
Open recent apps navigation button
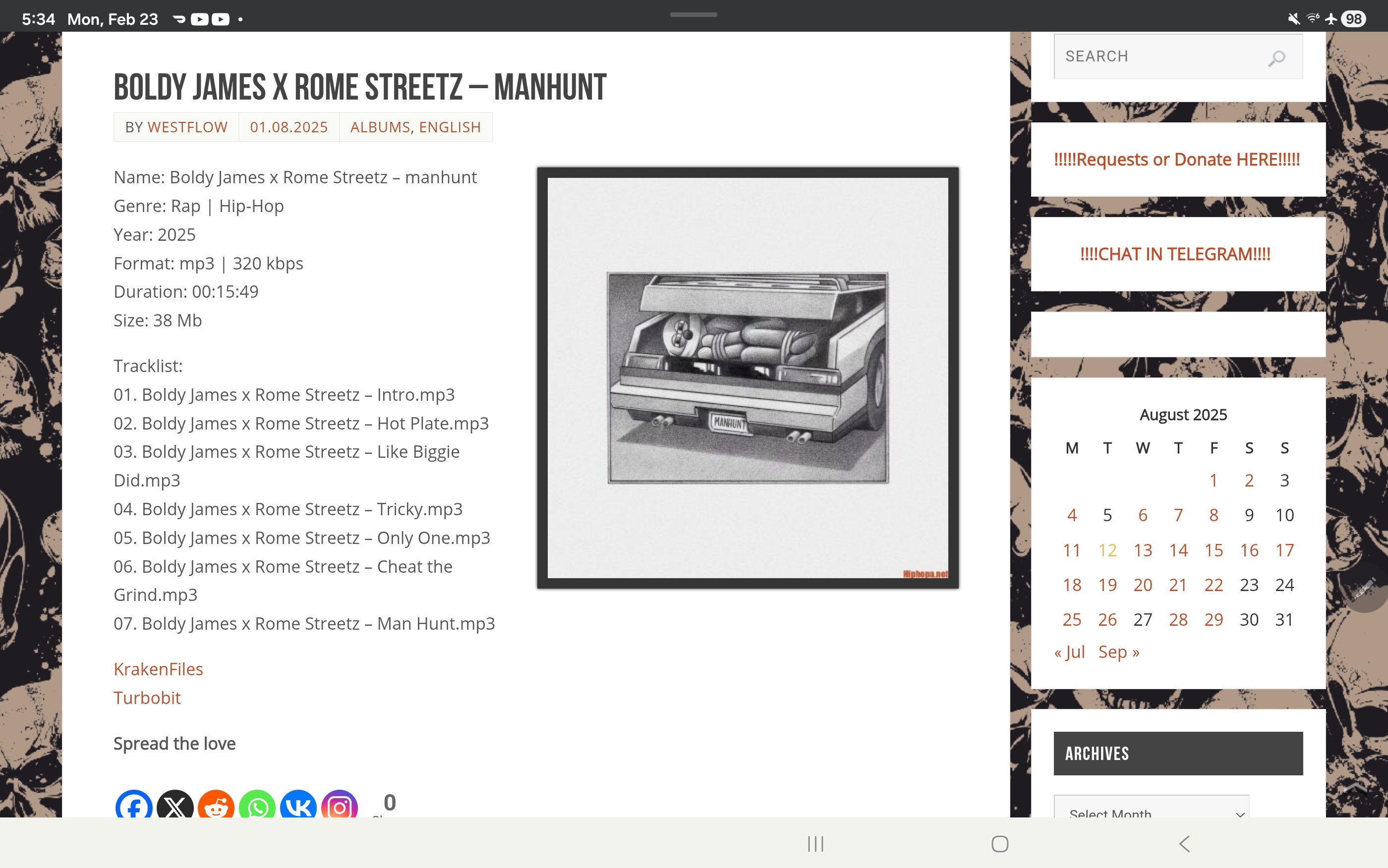click(815, 843)
